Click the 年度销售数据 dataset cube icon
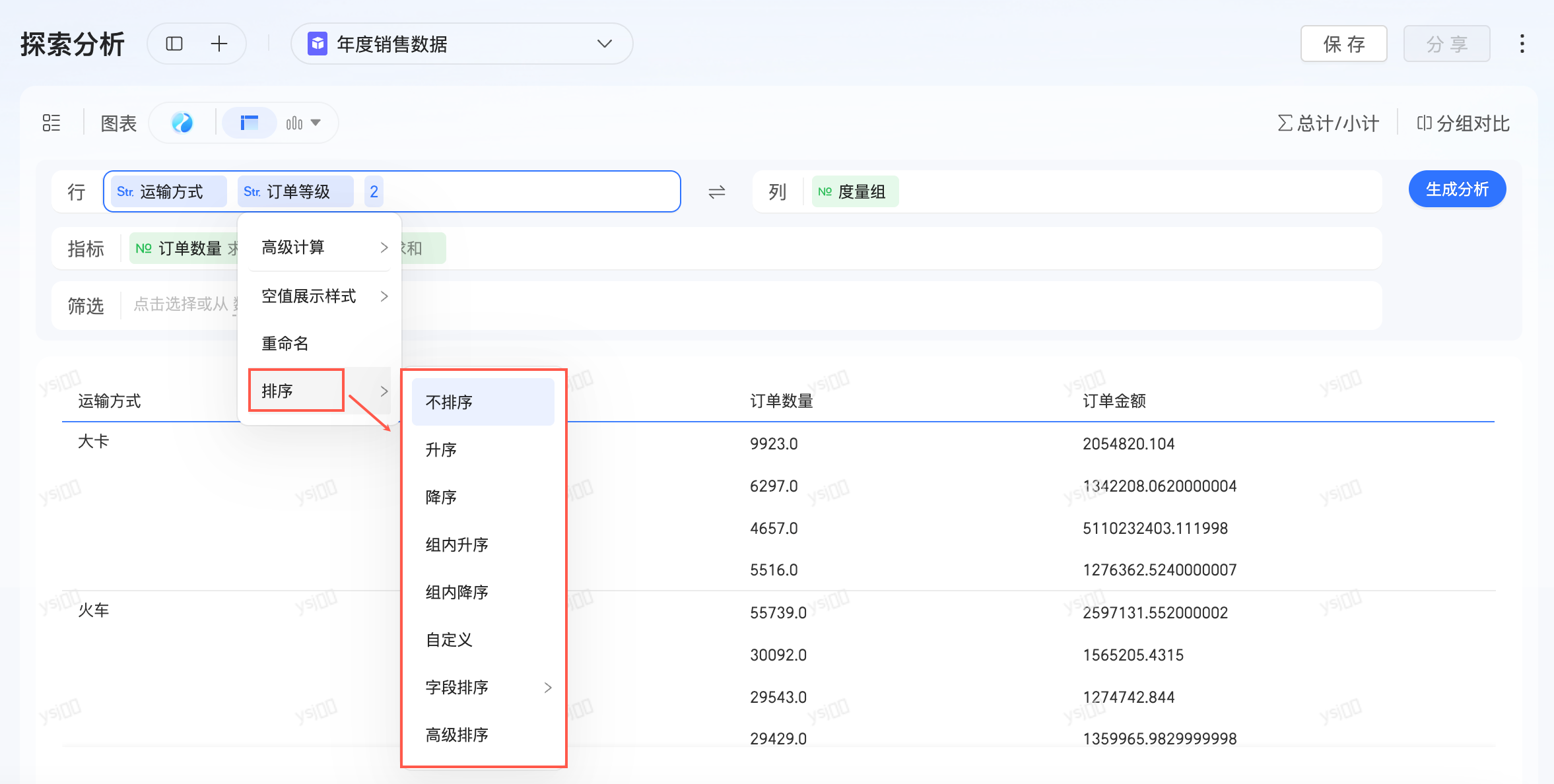Viewport: 1554px width, 784px height. click(x=318, y=44)
